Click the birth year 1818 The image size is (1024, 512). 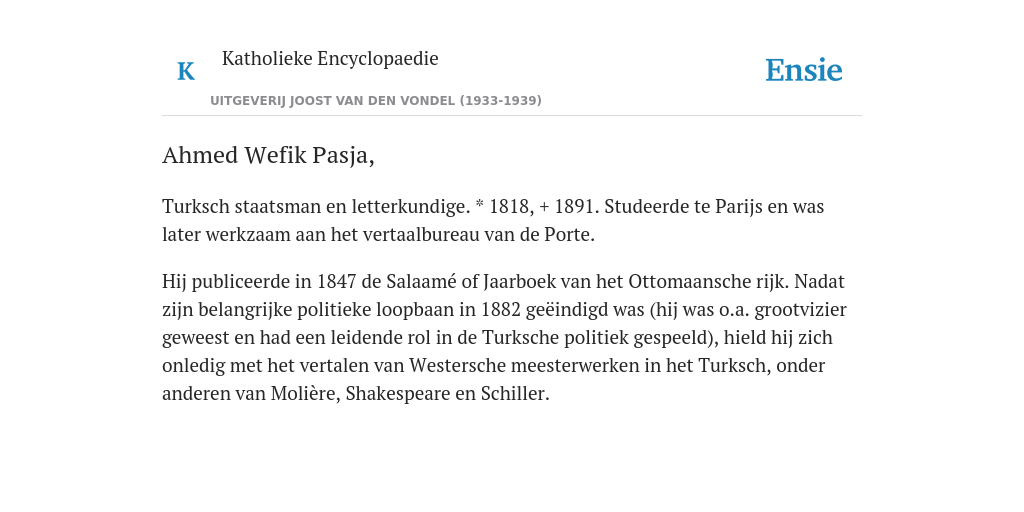coord(511,207)
